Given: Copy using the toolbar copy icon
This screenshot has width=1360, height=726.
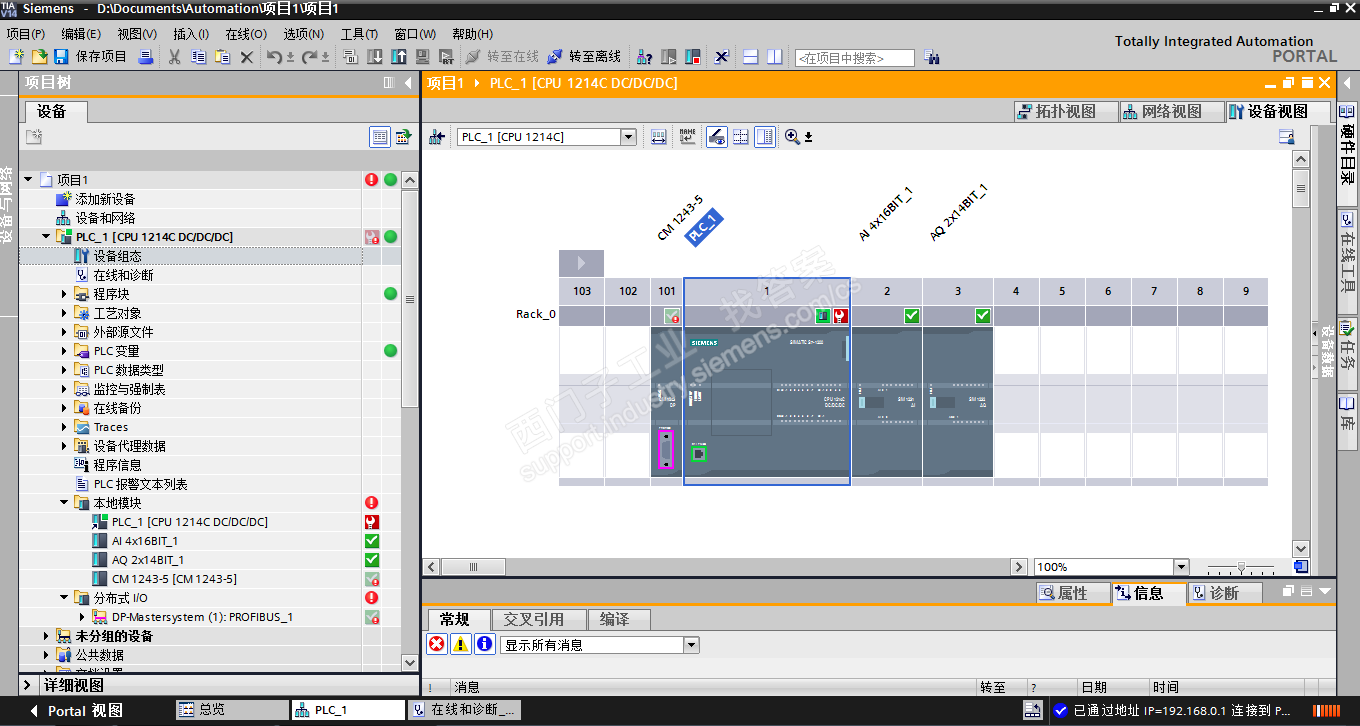Looking at the screenshot, I should 200,57.
